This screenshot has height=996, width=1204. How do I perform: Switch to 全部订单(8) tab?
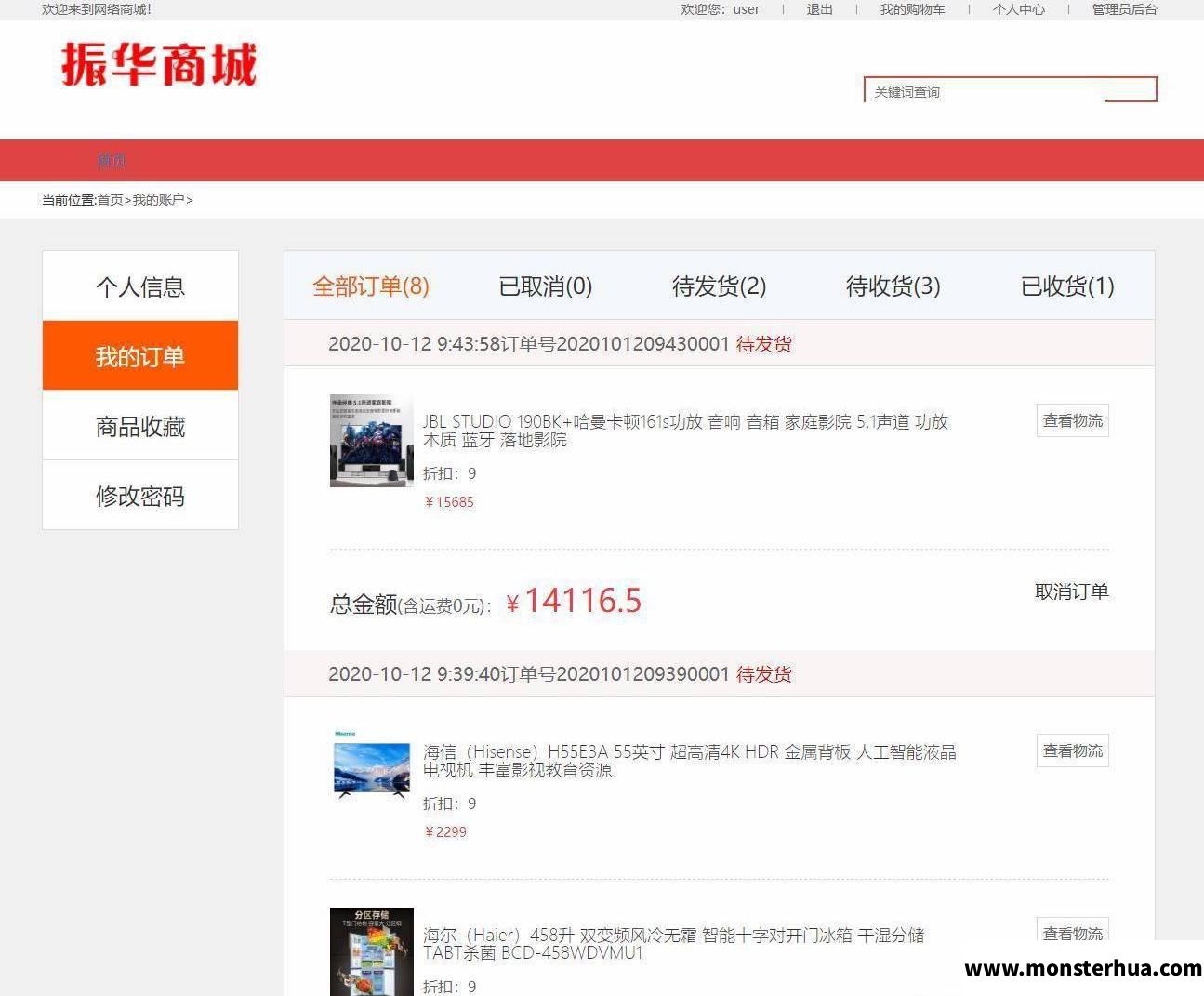371,286
